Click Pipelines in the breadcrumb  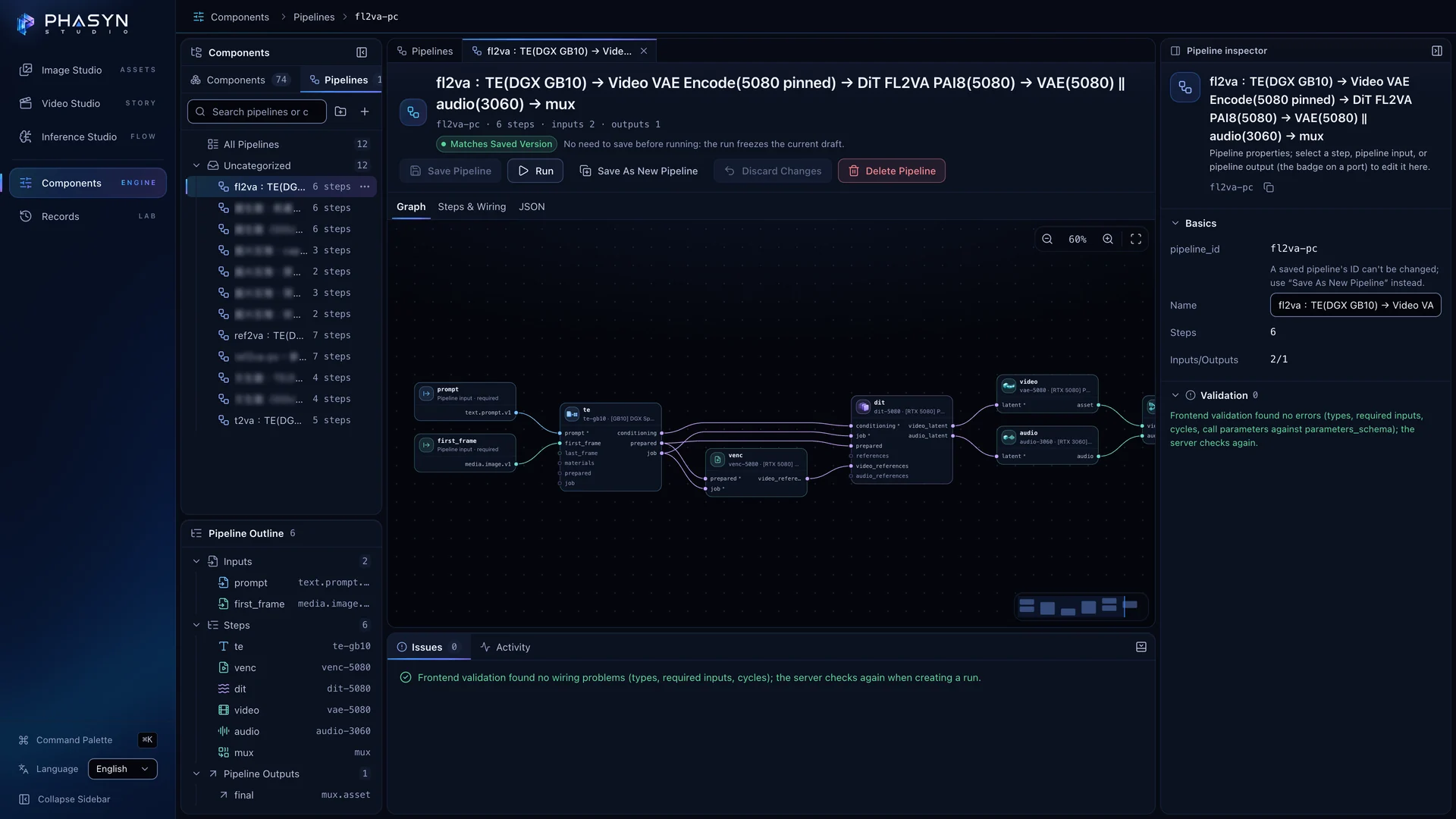(314, 17)
